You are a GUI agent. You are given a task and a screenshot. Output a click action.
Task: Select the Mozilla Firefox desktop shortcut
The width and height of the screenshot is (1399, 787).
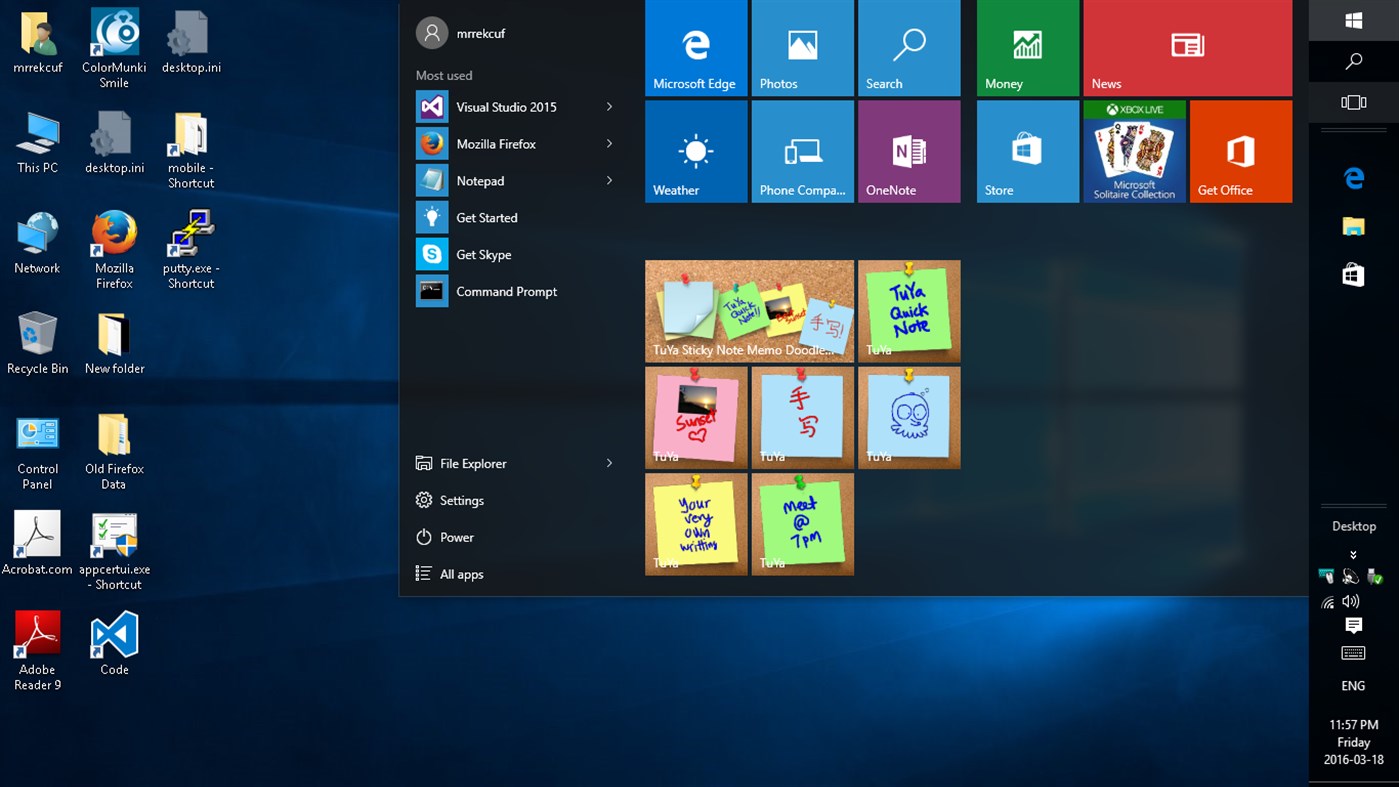(114, 250)
